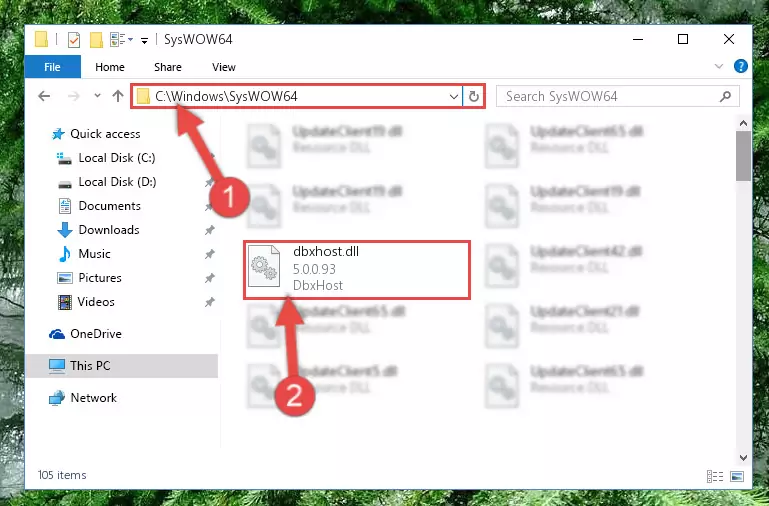Click the address bar path C:\Windows\SysWOW64
Screen dimensions: 769x506
tap(226, 96)
